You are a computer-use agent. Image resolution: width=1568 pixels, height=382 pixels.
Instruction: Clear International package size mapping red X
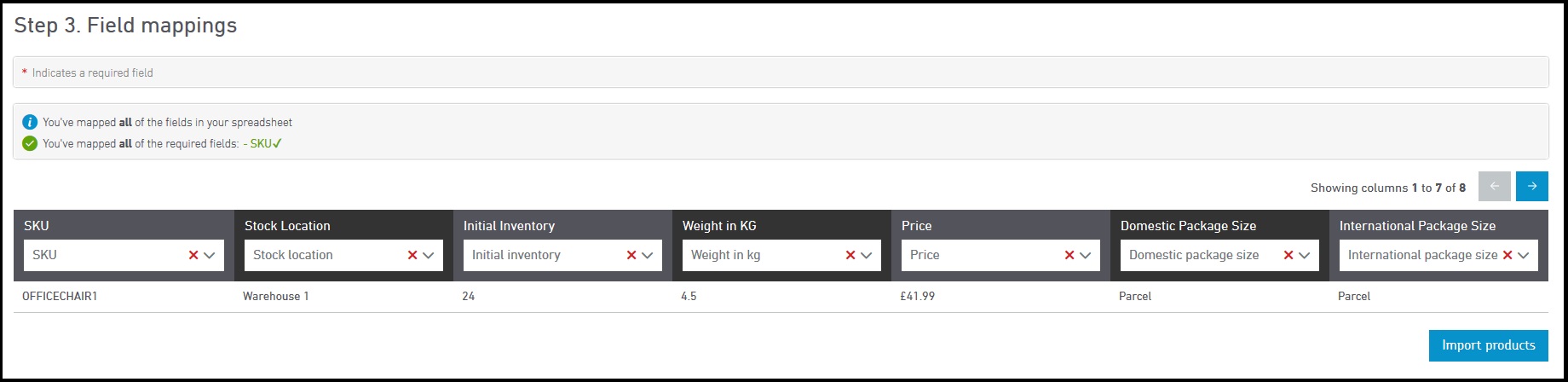click(x=1507, y=255)
